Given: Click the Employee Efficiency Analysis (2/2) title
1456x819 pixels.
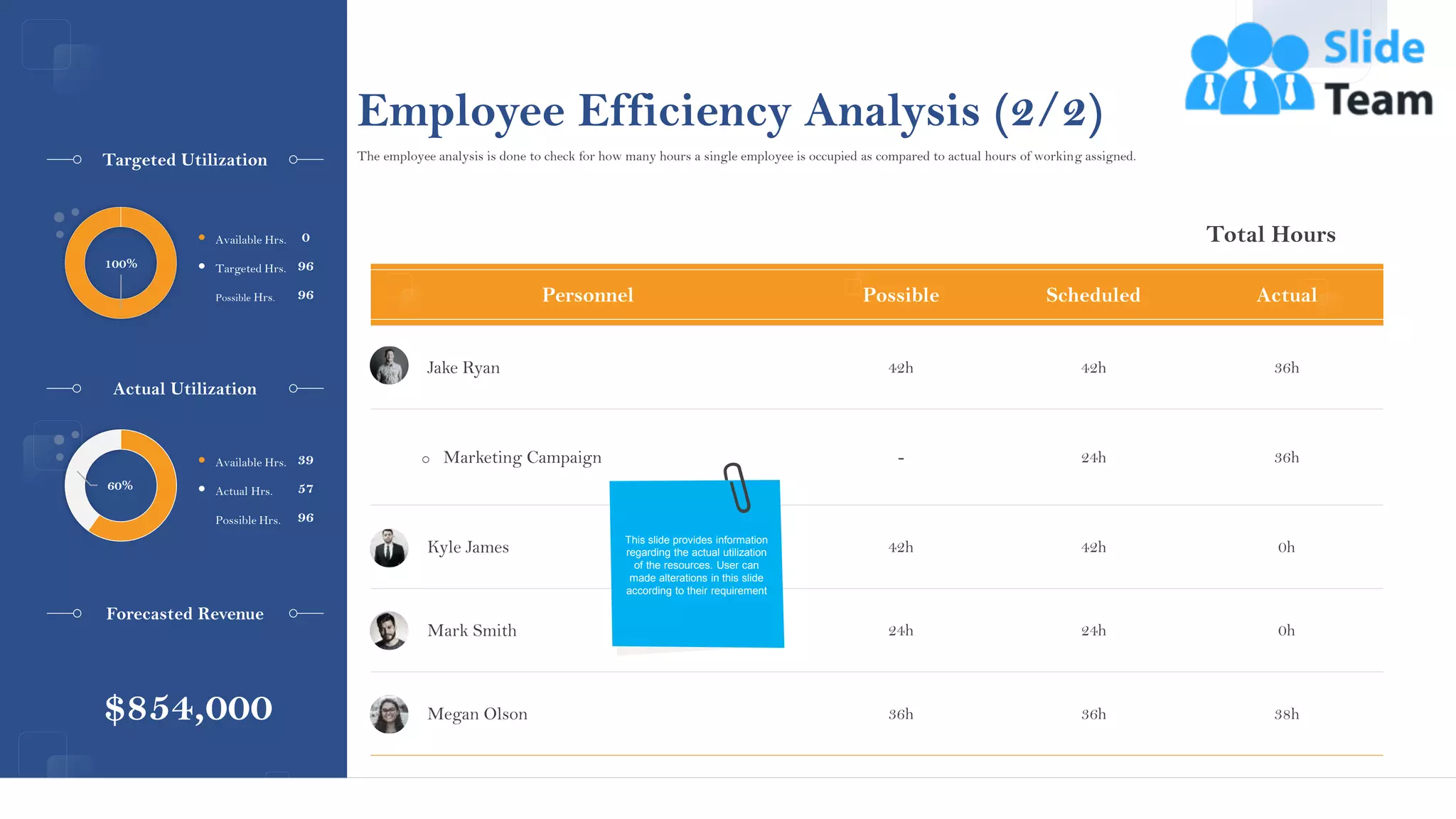Looking at the screenshot, I should click(x=730, y=112).
